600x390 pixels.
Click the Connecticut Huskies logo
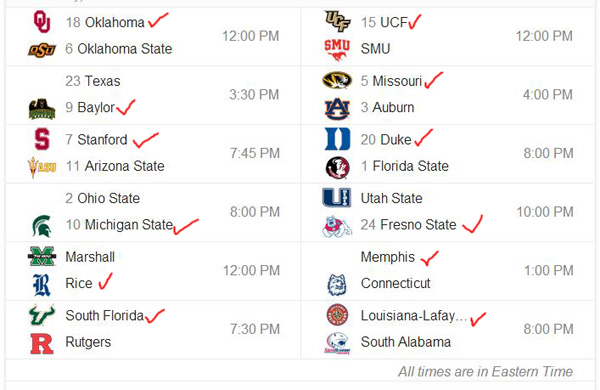(x=337, y=285)
